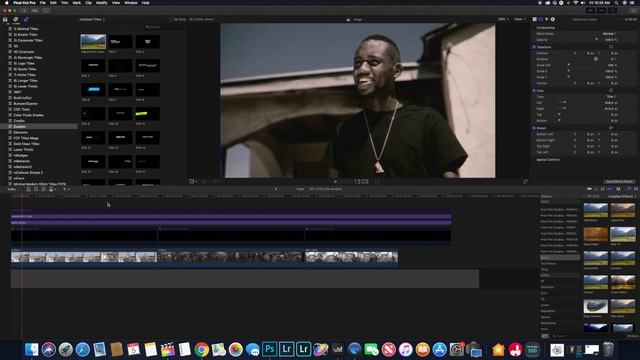The width and height of the screenshot is (640, 360).
Task: Open the viewer View options dropdown
Action: click(519, 19)
